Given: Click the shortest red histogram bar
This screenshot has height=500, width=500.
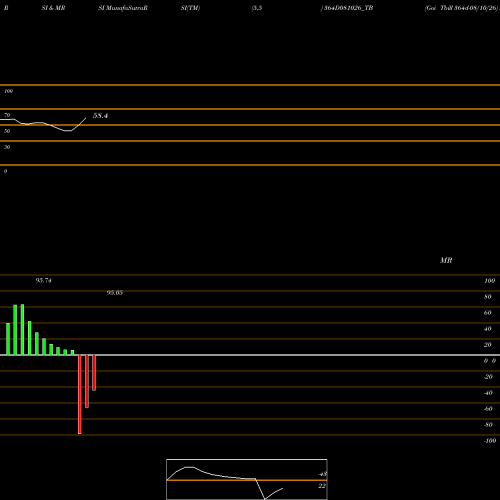Looking at the screenshot, I should (x=94, y=373).
